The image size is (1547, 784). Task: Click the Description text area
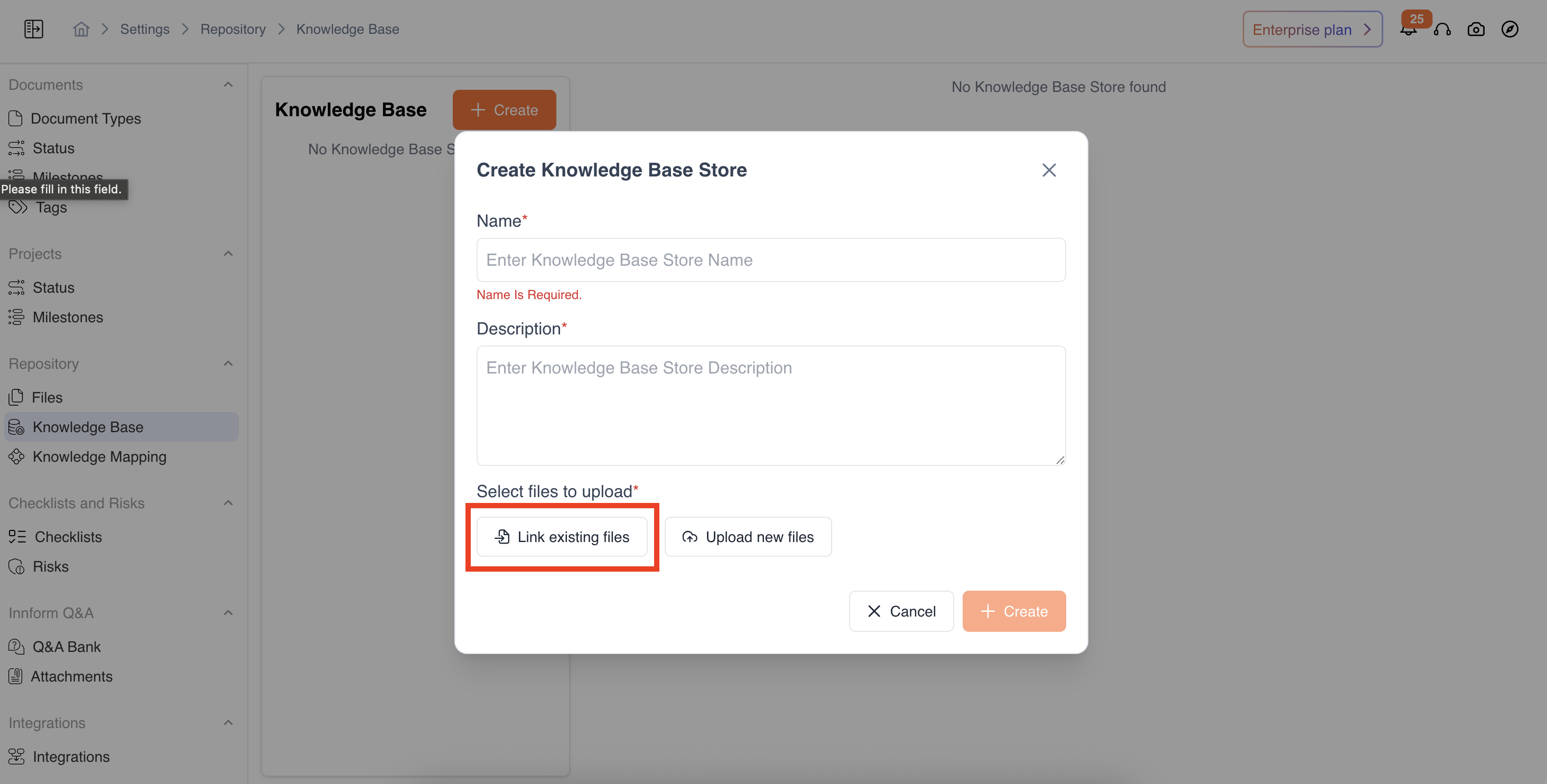(770, 405)
